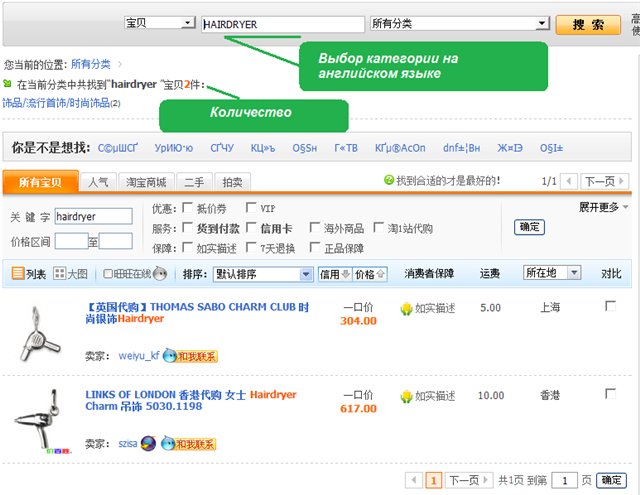Click 如实描述 flower icon in LINKS OF LONDON row
This screenshot has height=495, width=640.
tap(407, 396)
